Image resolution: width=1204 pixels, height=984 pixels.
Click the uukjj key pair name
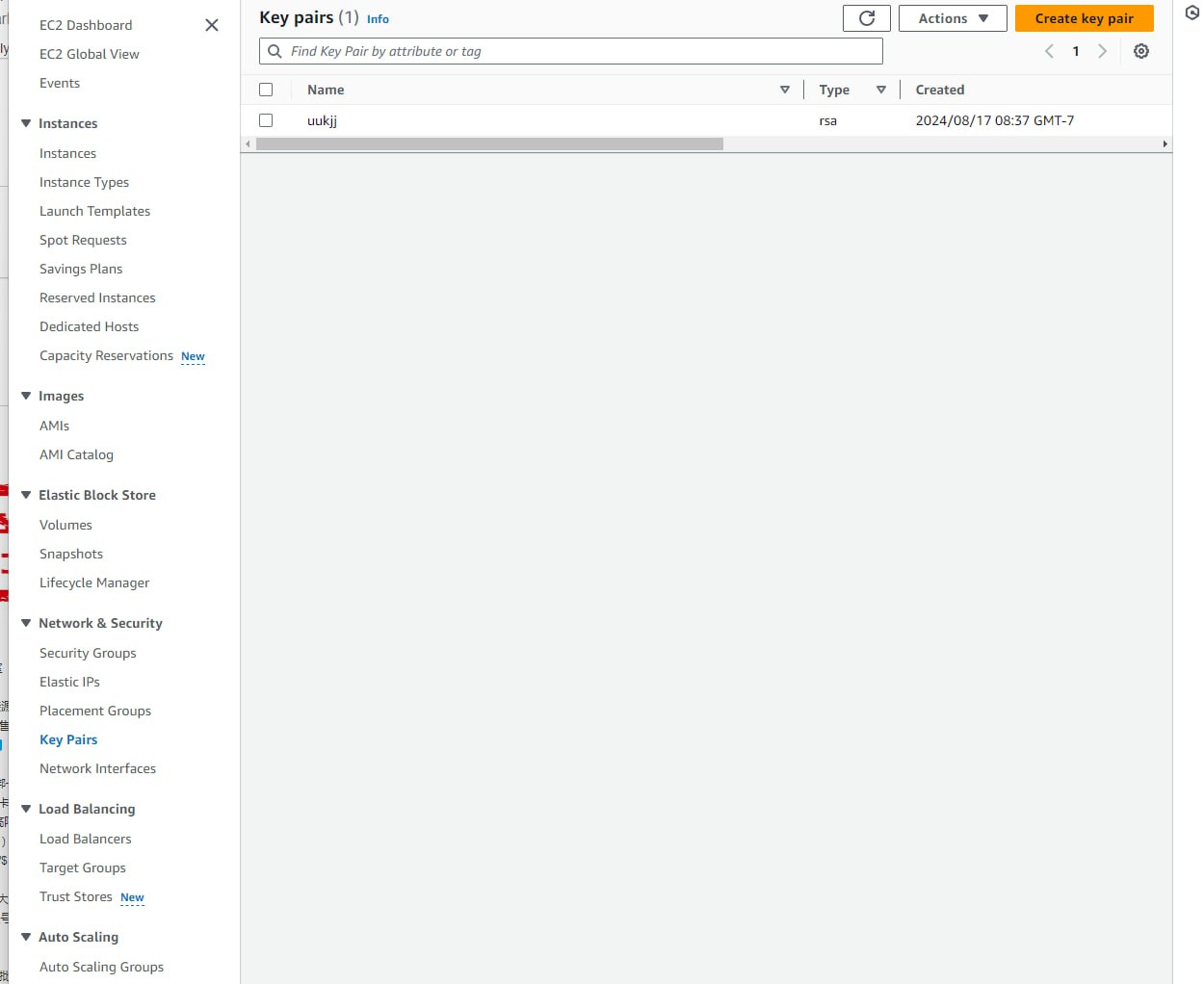click(x=322, y=120)
